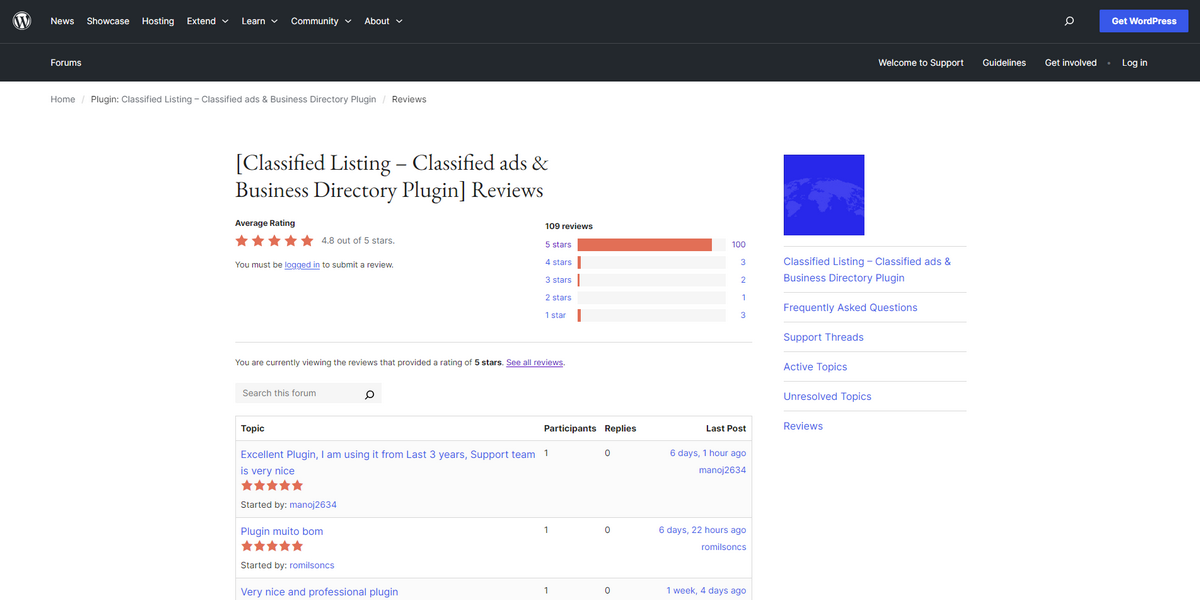Filter reviews by 1 star link
Screen dimensions: 1200x600
coord(555,315)
